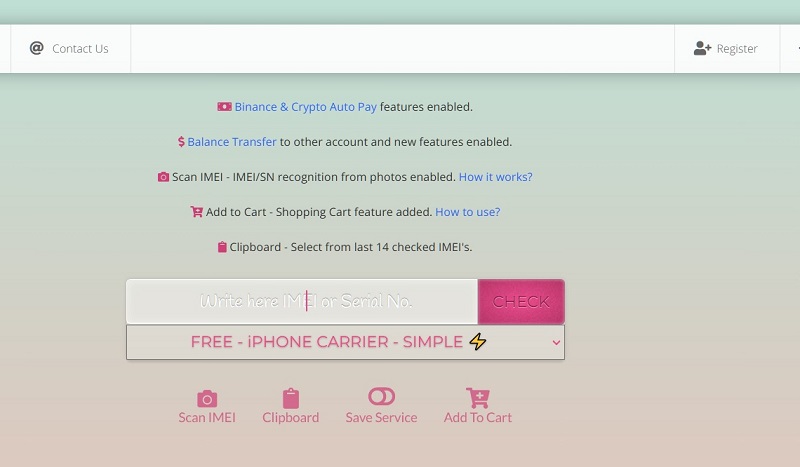Screen dimensions: 800x467
Task: Click the Scan IMEI camera button below the dropdown
Action: point(207,406)
